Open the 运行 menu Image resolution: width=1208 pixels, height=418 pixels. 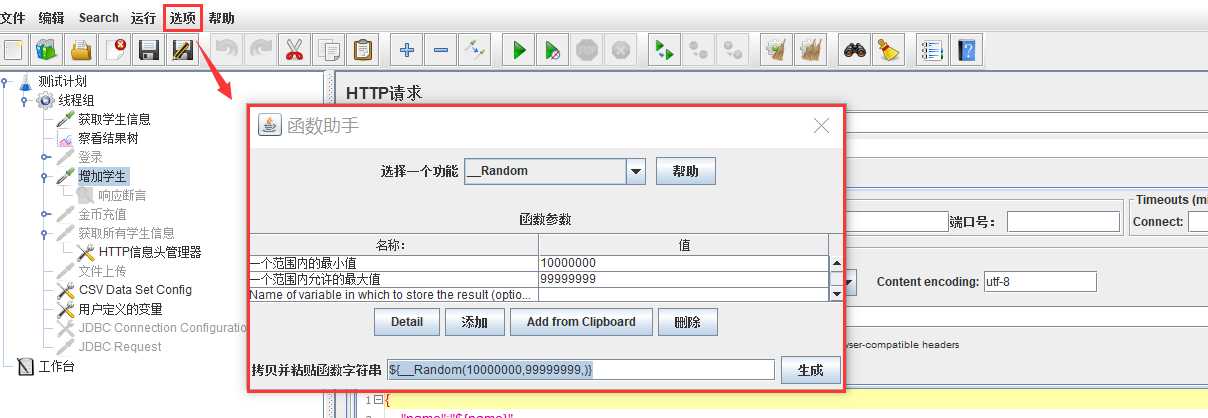click(x=143, y=17)
